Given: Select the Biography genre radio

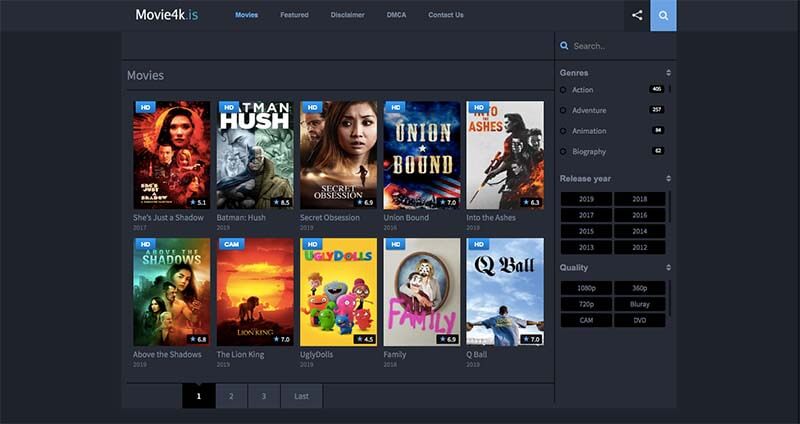Looking at the screenshot, I should click(x=563, y=152).
